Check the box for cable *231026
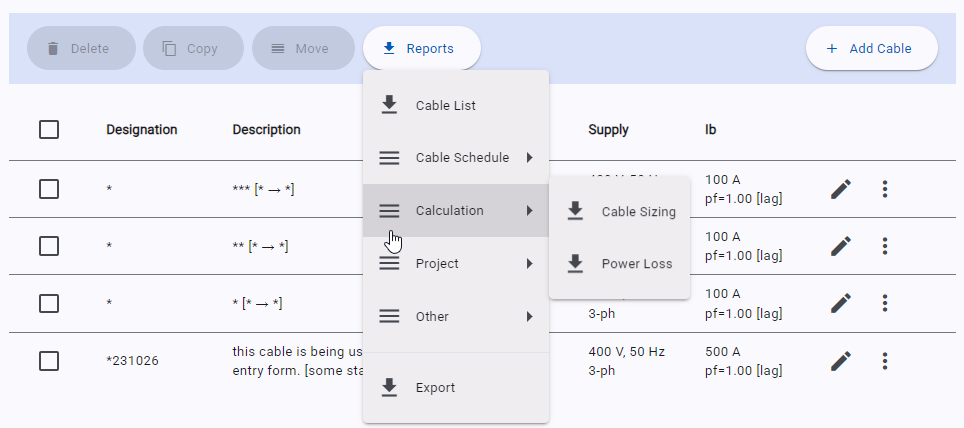This screenshot has width=964, height=428. [x=49, y=361]
